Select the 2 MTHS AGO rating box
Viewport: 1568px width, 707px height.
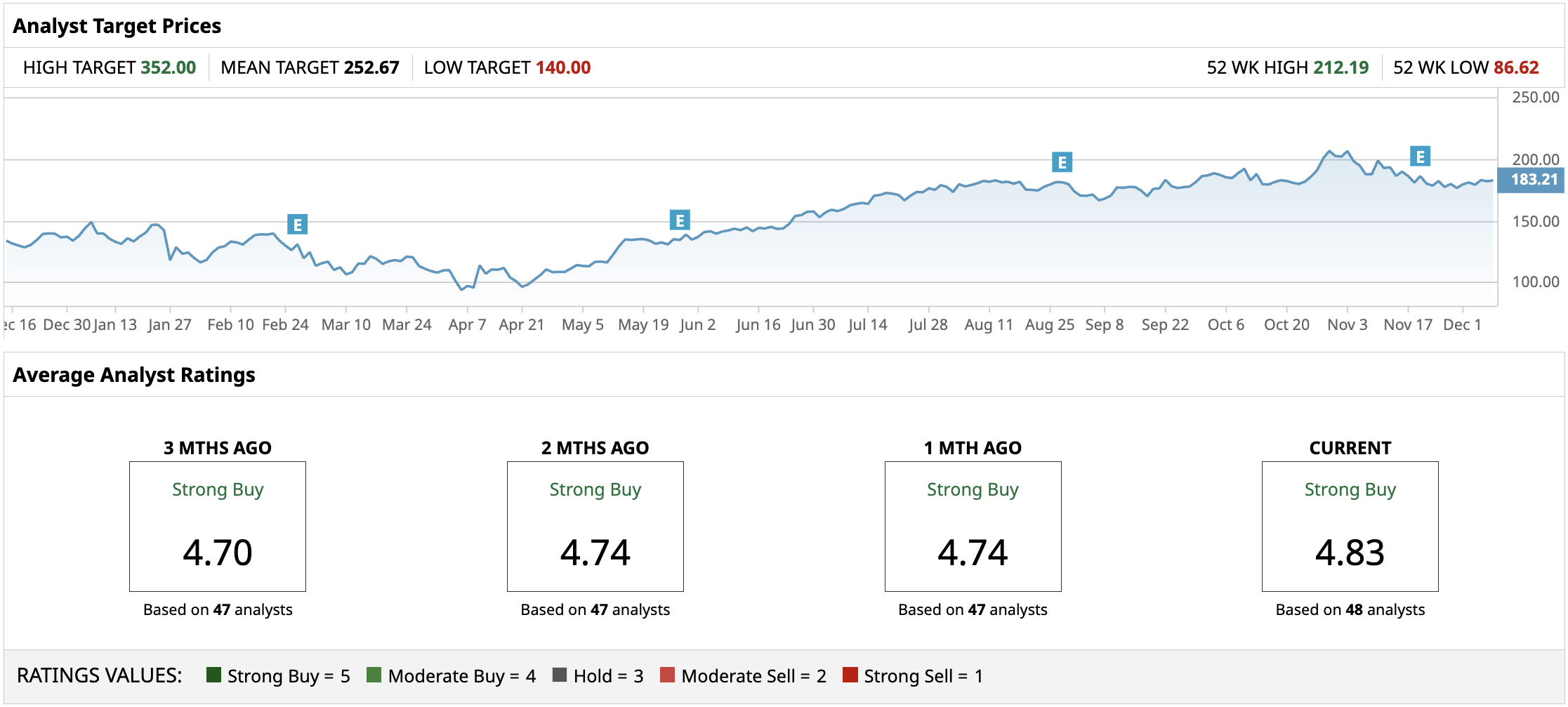tap(595, 526)
